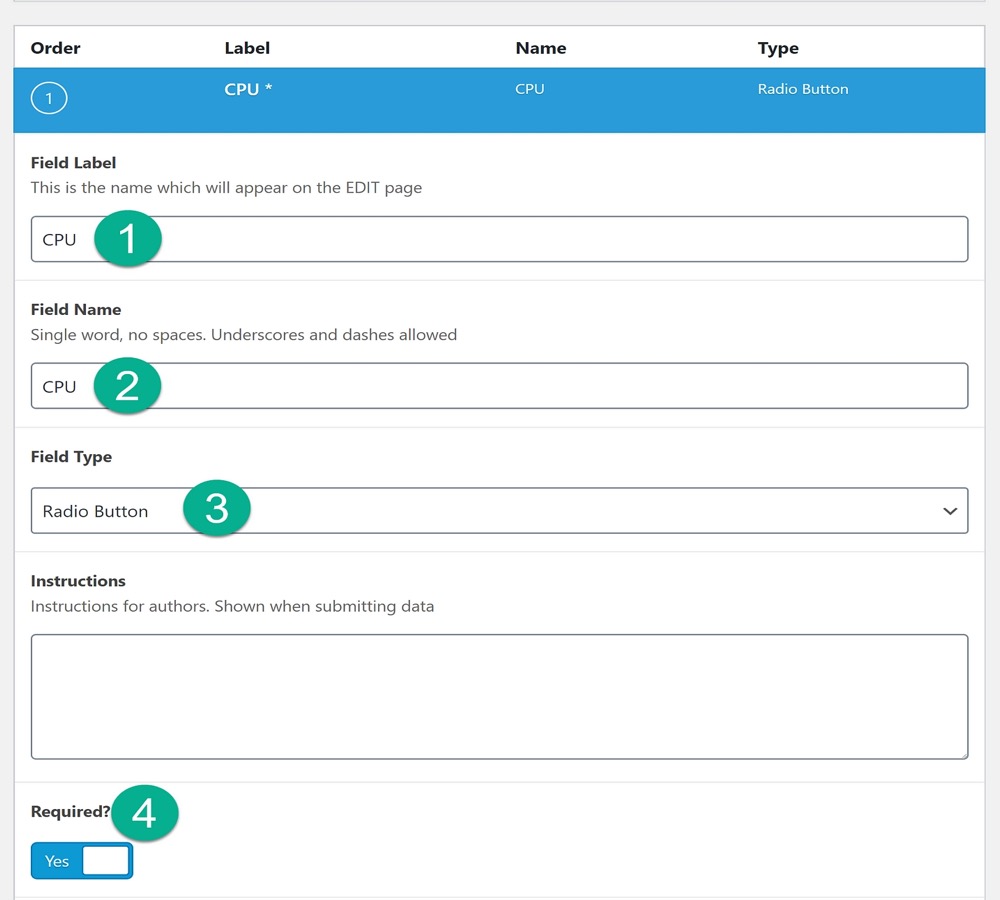Toggle the Required Yes switch
This screenshot has width=1000, height=900.
(x=82, y=860)
